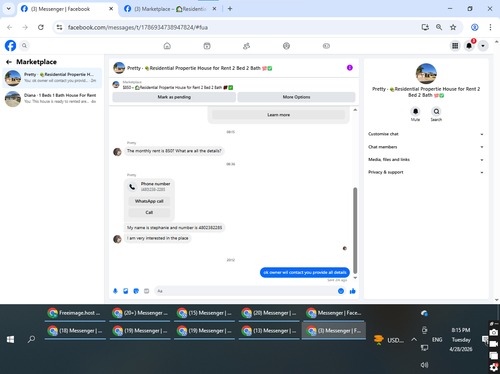Viewport: 500px width, 374px height.
Task: Open Facebook home logo
Action: pyautogui.click(x=10, y=46)
